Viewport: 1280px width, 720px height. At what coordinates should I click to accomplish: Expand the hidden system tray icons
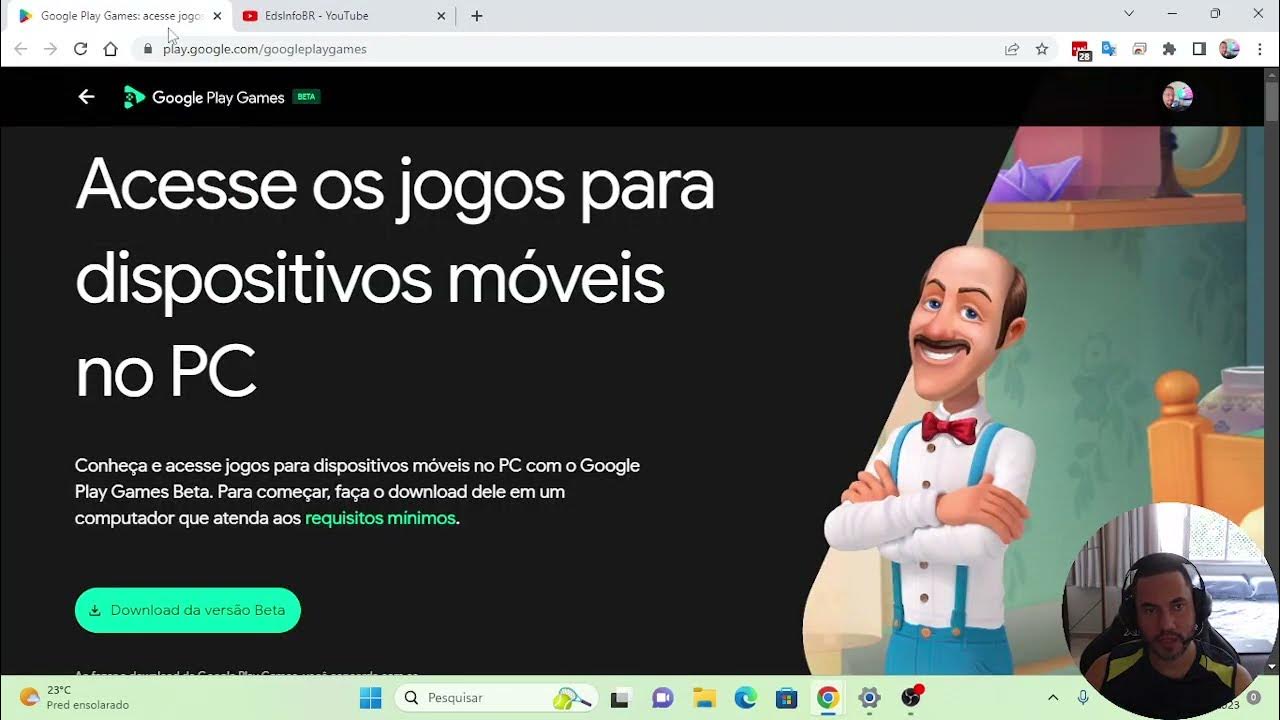[x=1053, y=697]
